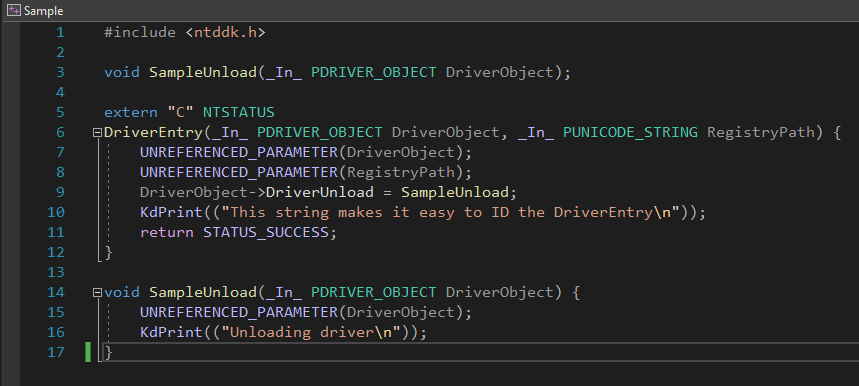Click RegistryPath argument on line 8
Image resolution: width=859 pixels, height=386 pixels.
pyautogui.click(x=400, y=172)
